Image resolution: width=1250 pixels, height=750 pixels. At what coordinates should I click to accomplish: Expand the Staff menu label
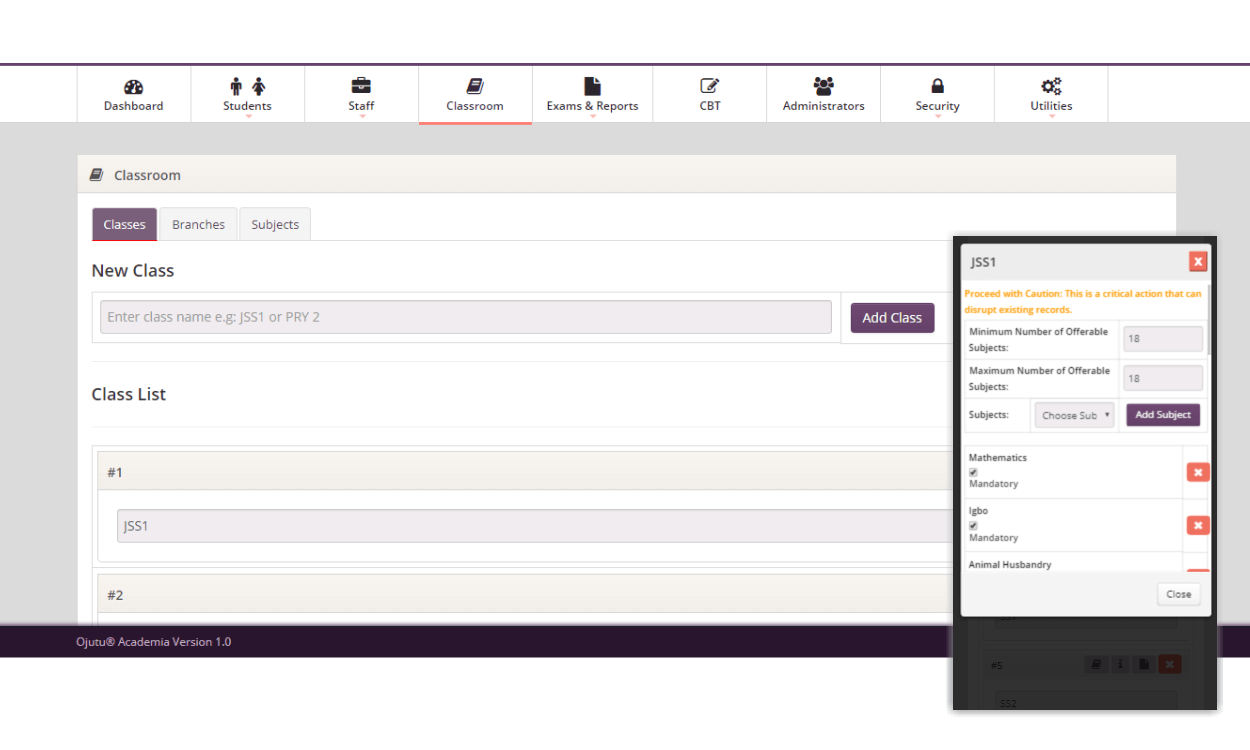click(361, 106)
